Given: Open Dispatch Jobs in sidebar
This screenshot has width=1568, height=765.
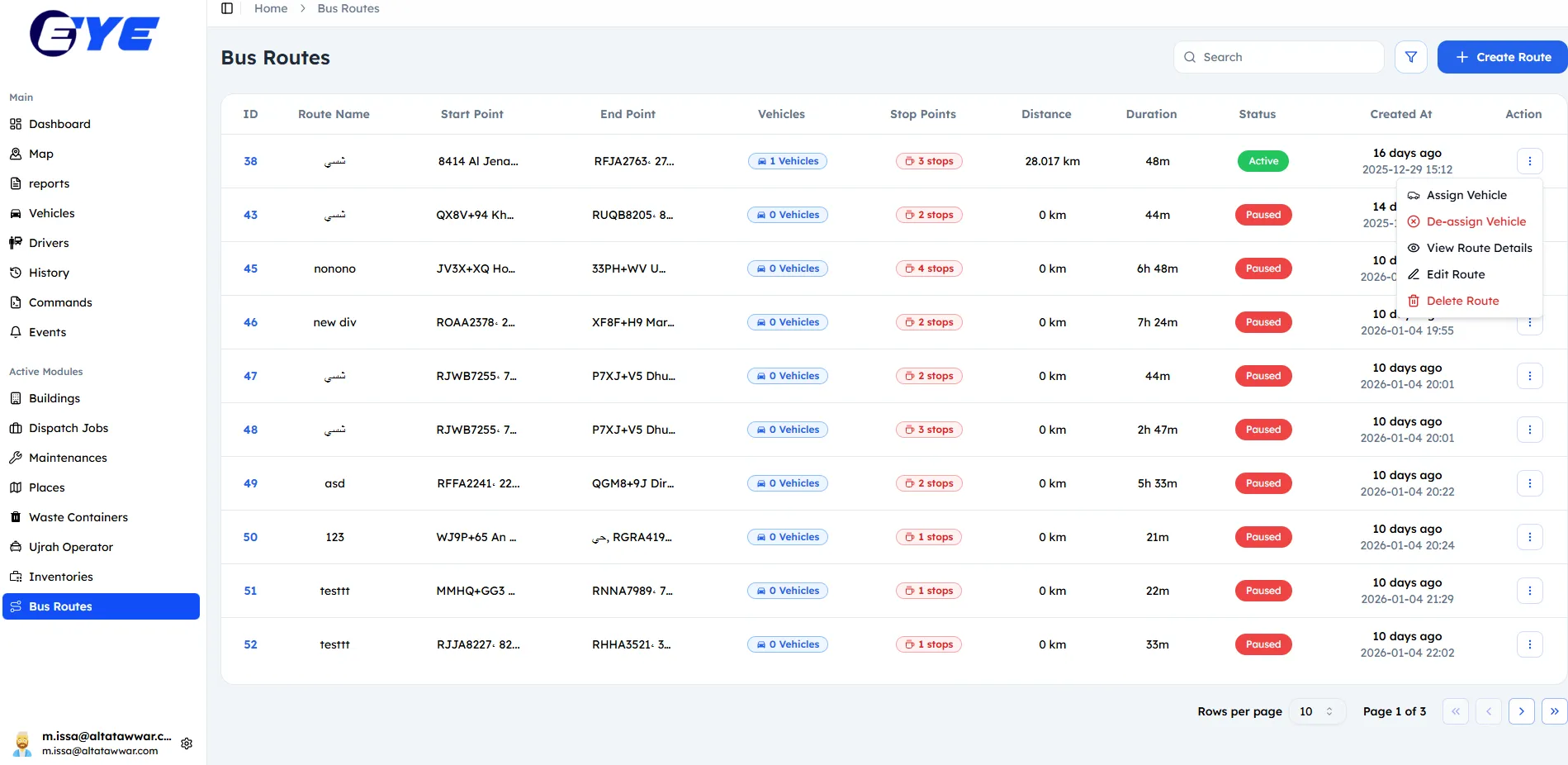Looking at the screenshot, I should 69,428.
